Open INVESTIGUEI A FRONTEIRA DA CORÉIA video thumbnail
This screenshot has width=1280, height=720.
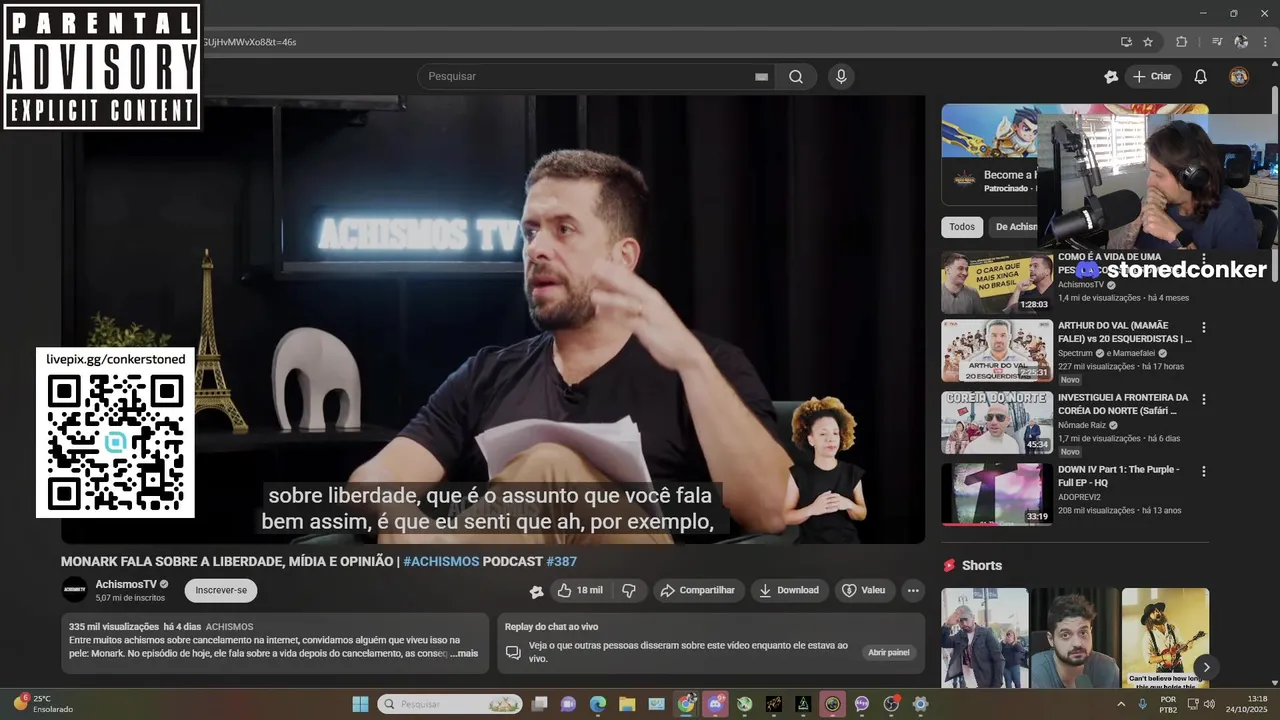click(997, 423)
